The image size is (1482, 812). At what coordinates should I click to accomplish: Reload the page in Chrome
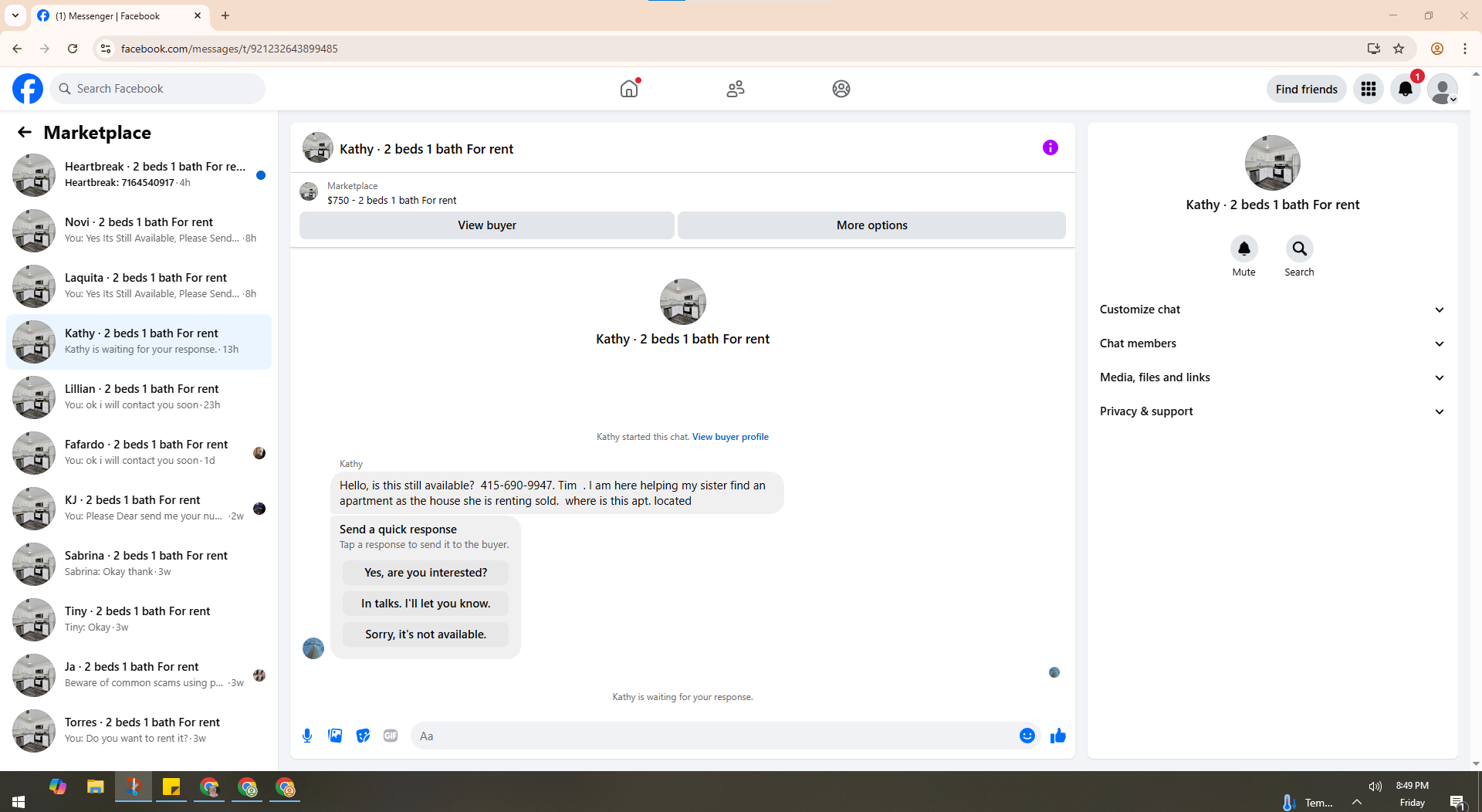[73, 49]
